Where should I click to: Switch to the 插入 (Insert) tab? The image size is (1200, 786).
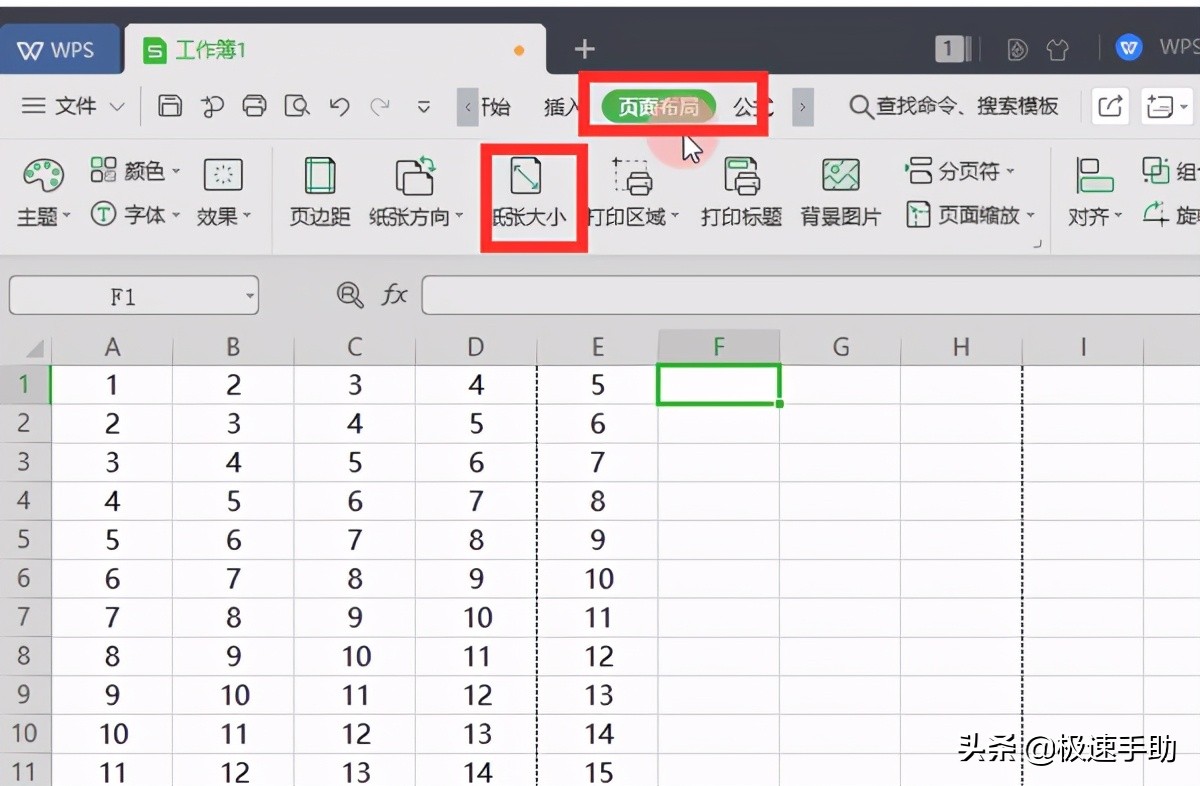pyautogui.click(x=562, y=106)
